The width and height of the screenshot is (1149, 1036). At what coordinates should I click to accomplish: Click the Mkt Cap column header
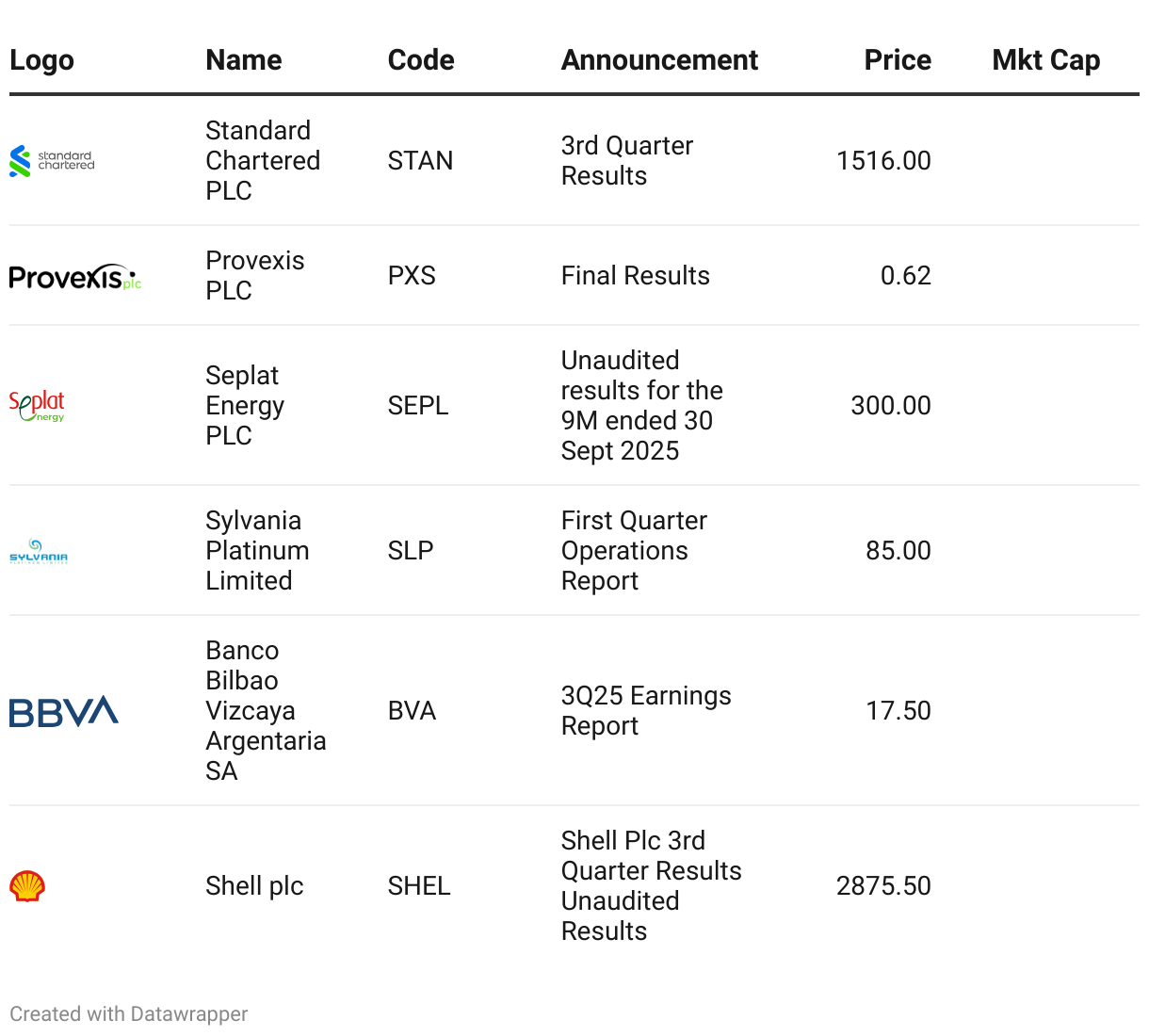point(1045,60)
